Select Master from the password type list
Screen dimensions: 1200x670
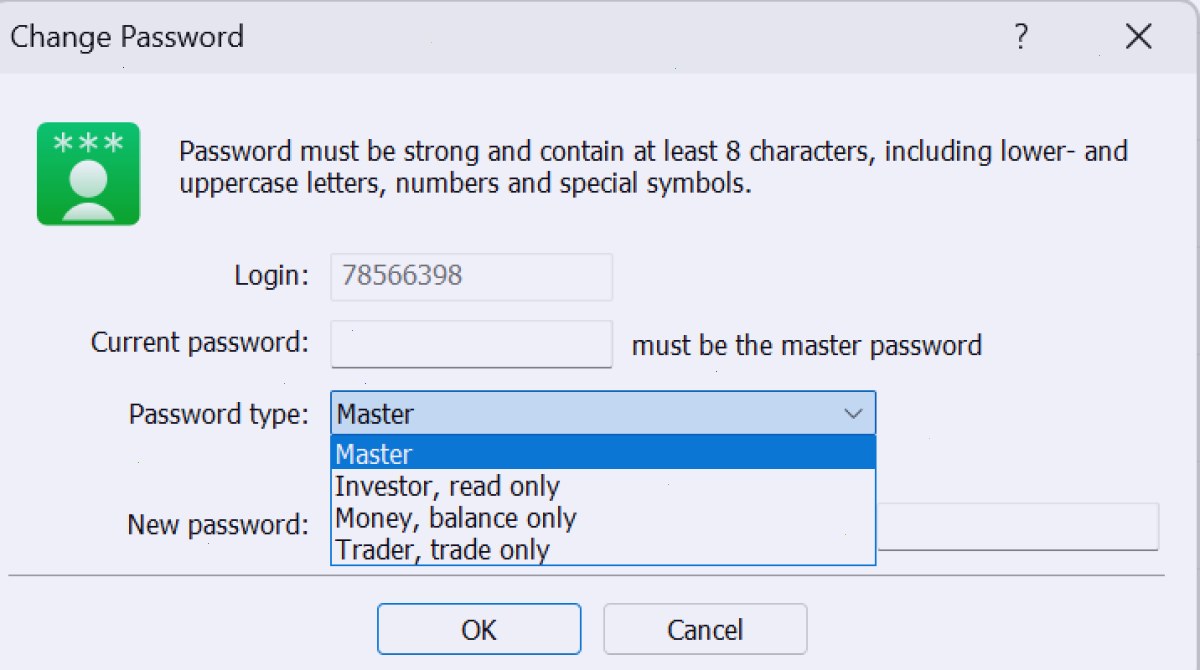(603, 454)
